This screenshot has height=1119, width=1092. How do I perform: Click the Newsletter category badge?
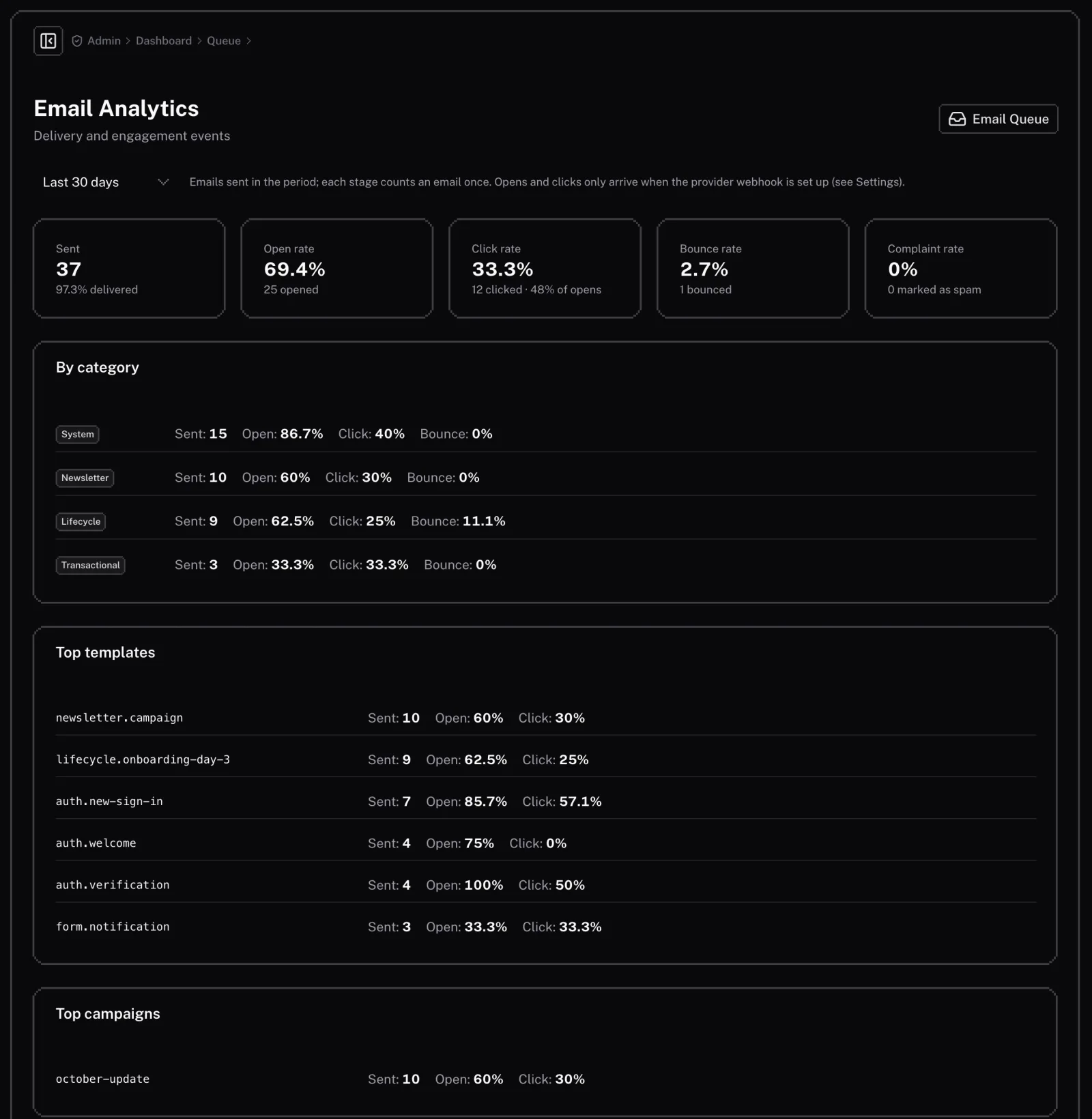[x=85, y=478]
